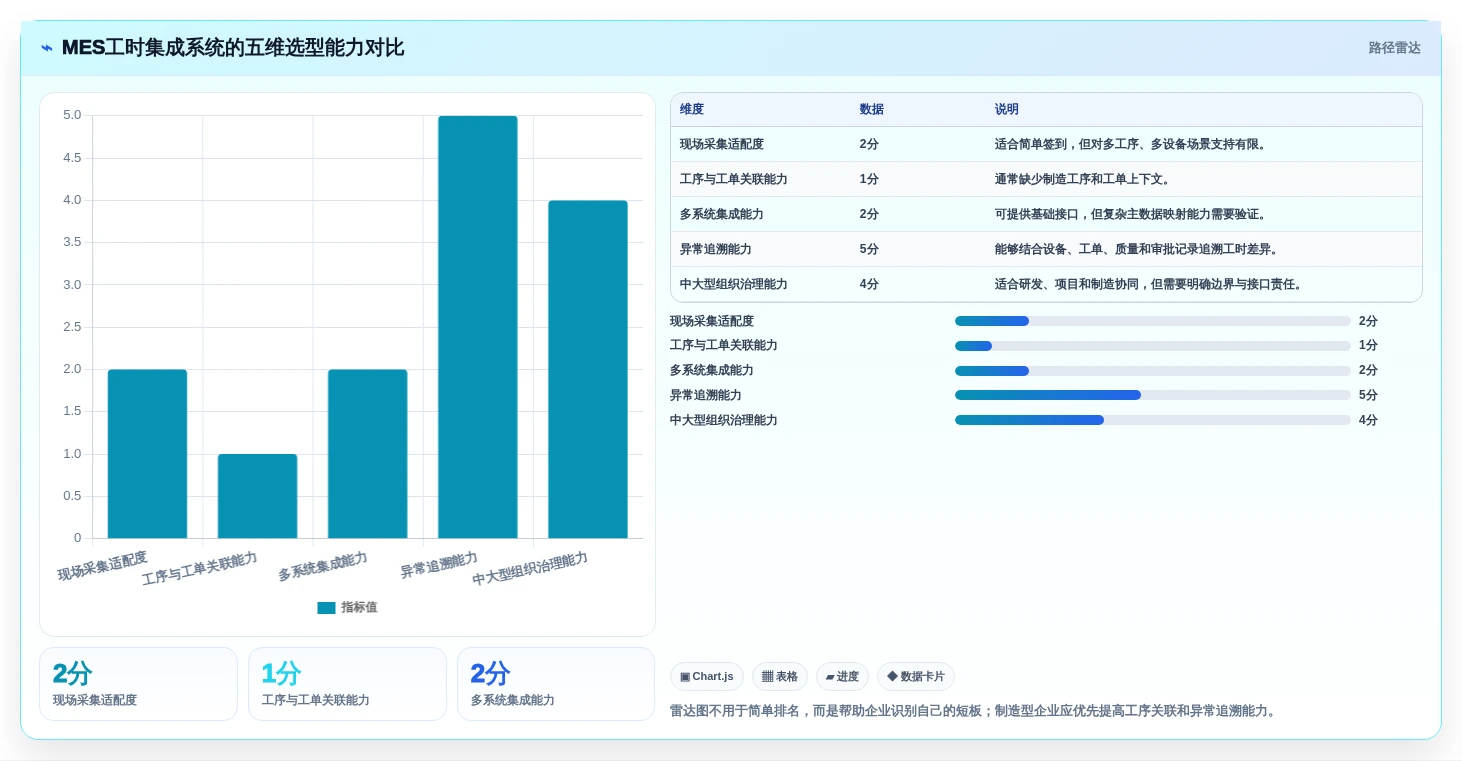Click the 工序与工单关联能力 progress bar
Viewport: 1462px width, 761px height.
(1152, 346)
